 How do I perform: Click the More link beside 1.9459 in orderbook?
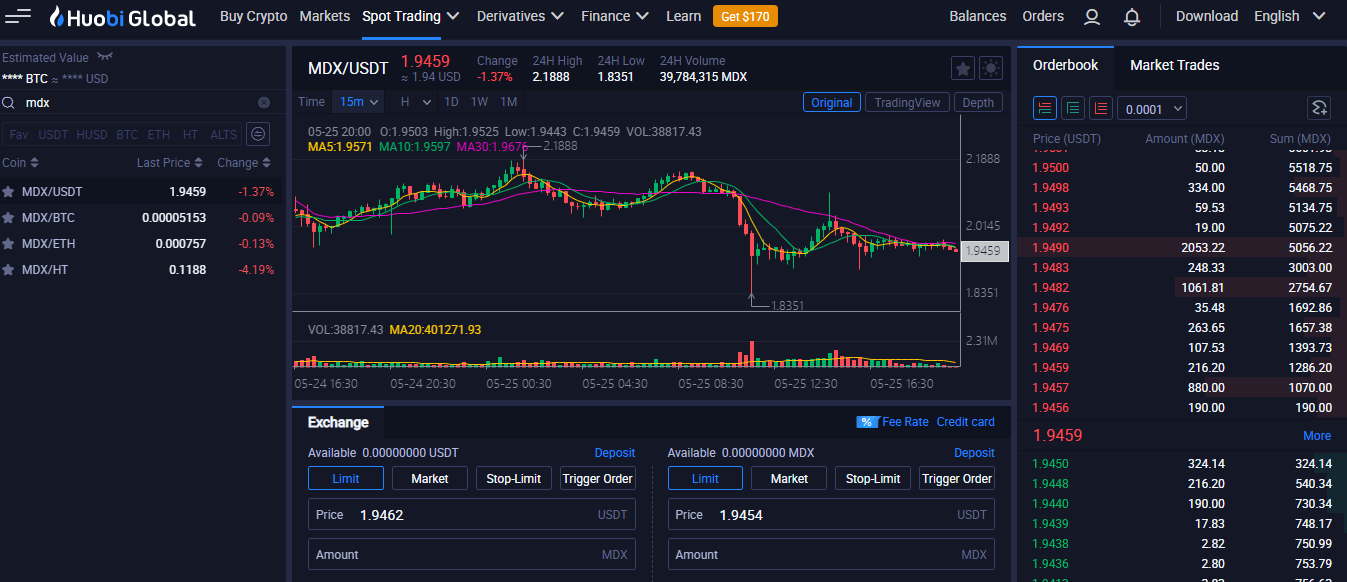pyautogui.click(x=1317, y=436)
